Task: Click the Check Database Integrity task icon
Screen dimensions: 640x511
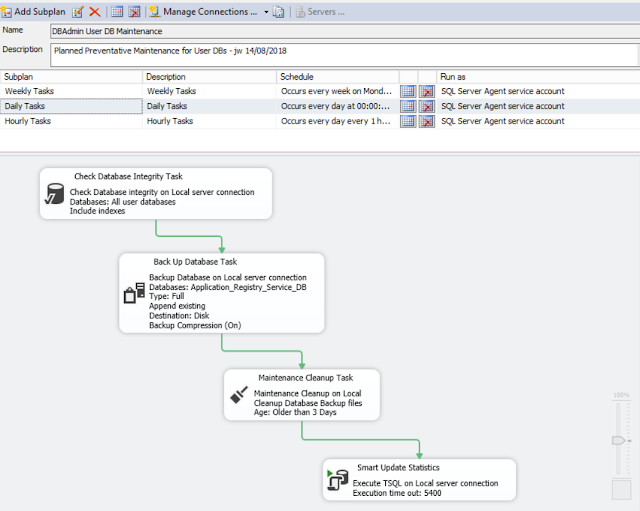Action: pos(54,193)
